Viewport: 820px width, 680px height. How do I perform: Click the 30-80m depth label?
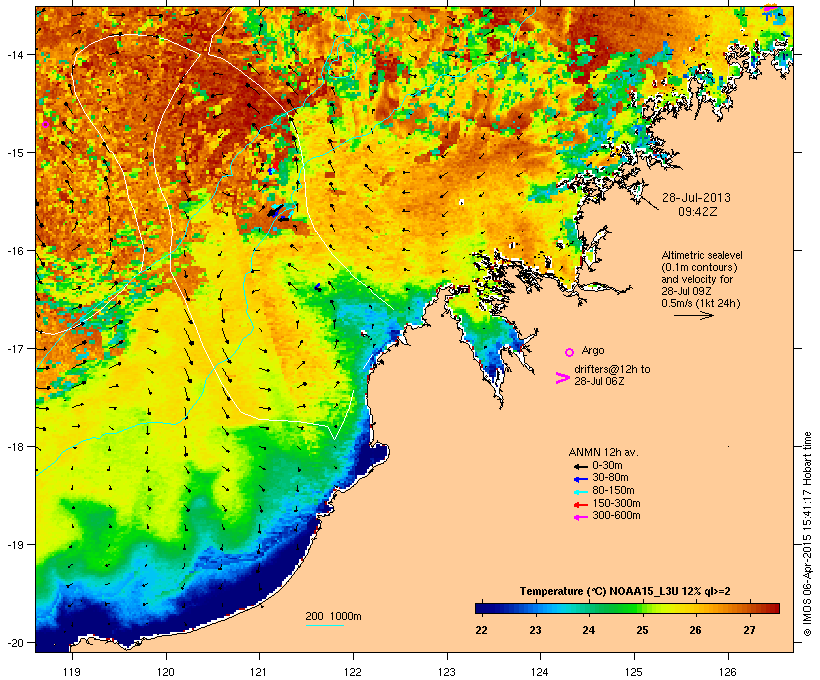pos(610,478)
